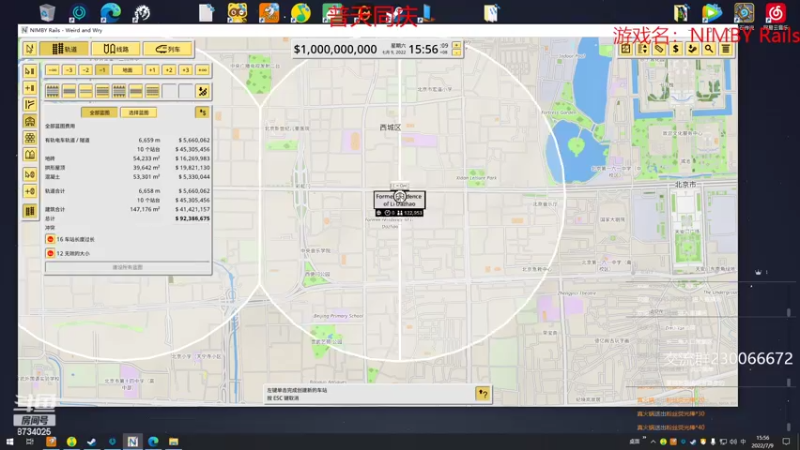Select the track branch tool in left sidebar

click(30, 105)
